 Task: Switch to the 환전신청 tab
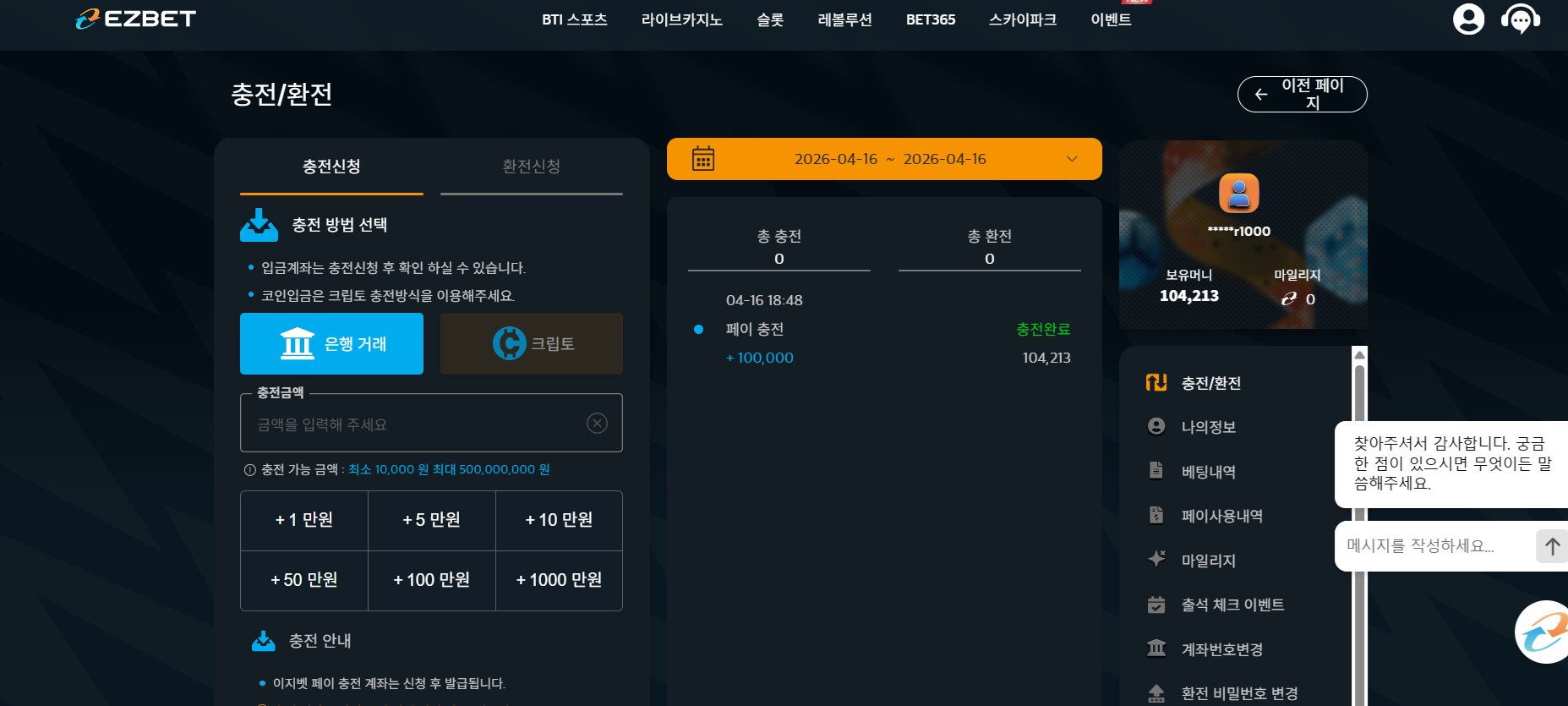pos(532,167)
